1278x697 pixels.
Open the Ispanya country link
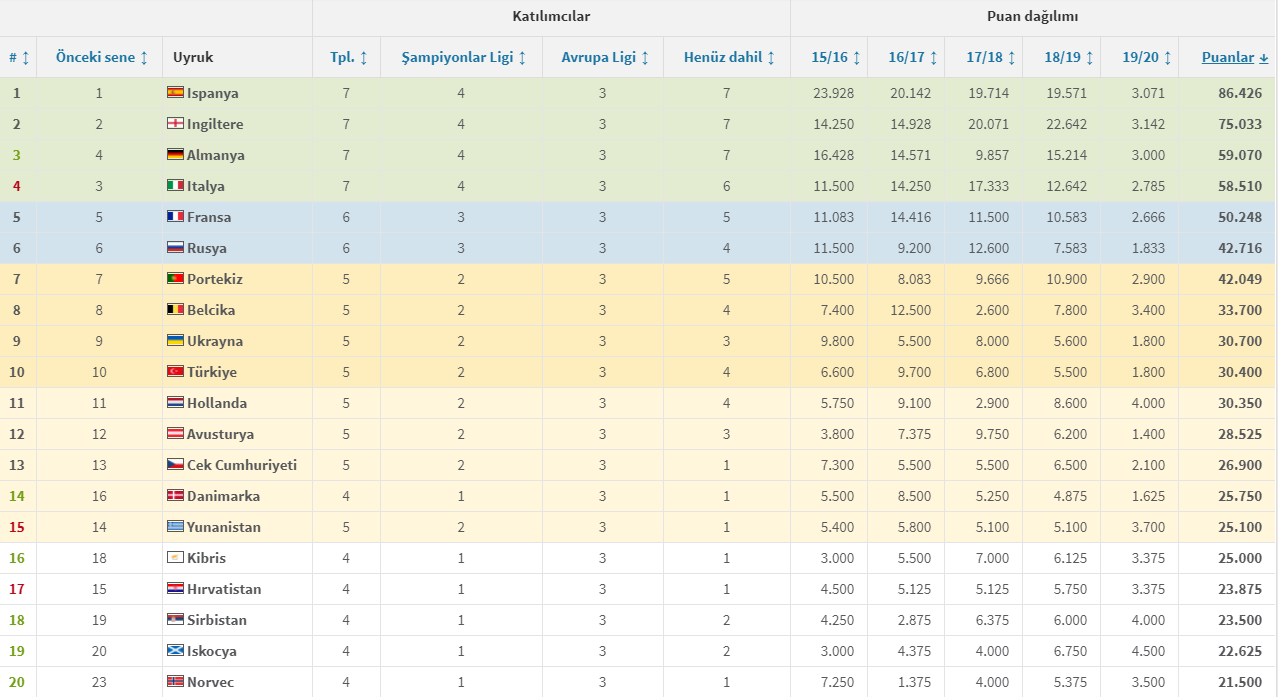(212, 93)
